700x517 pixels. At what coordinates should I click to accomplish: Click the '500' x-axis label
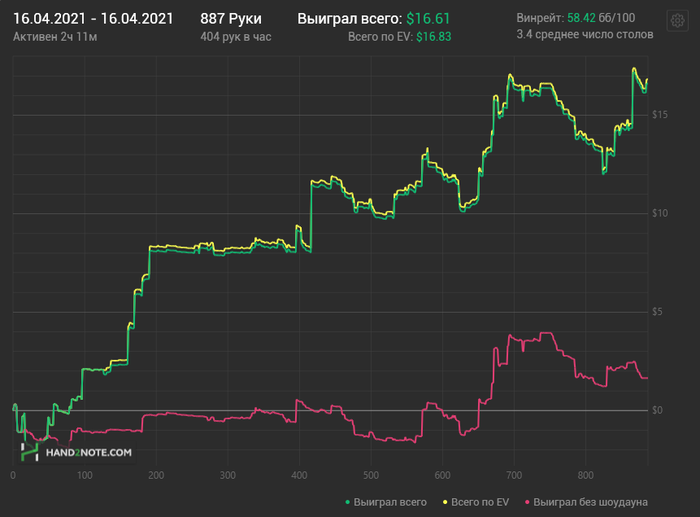(x=371, y=475)
